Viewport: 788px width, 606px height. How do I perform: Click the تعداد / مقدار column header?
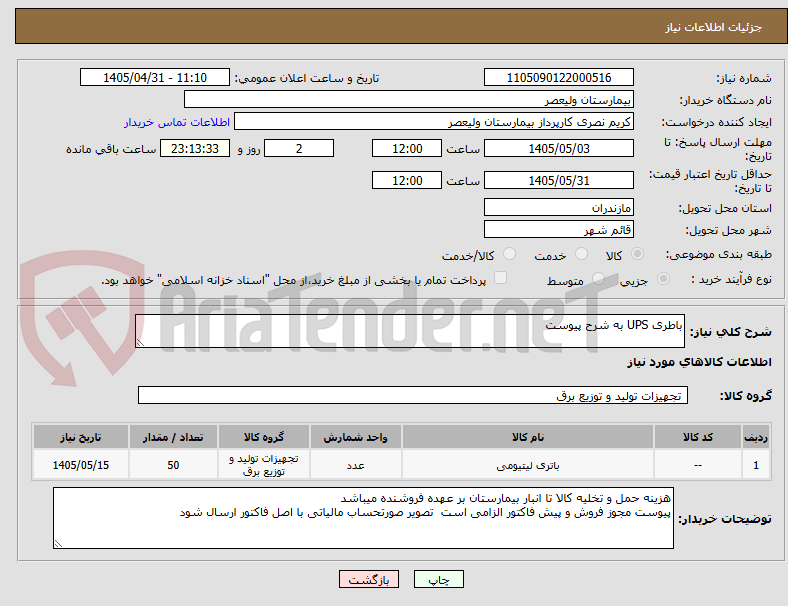(173, 437)
